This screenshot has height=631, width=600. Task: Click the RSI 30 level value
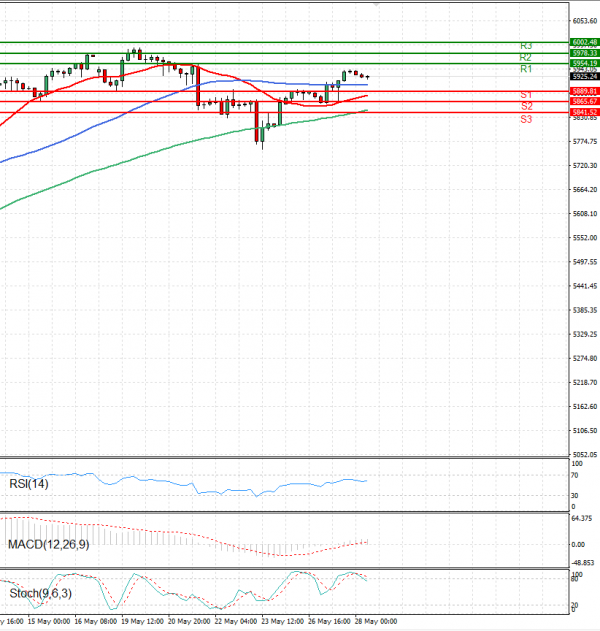click(x=575, y=496)
